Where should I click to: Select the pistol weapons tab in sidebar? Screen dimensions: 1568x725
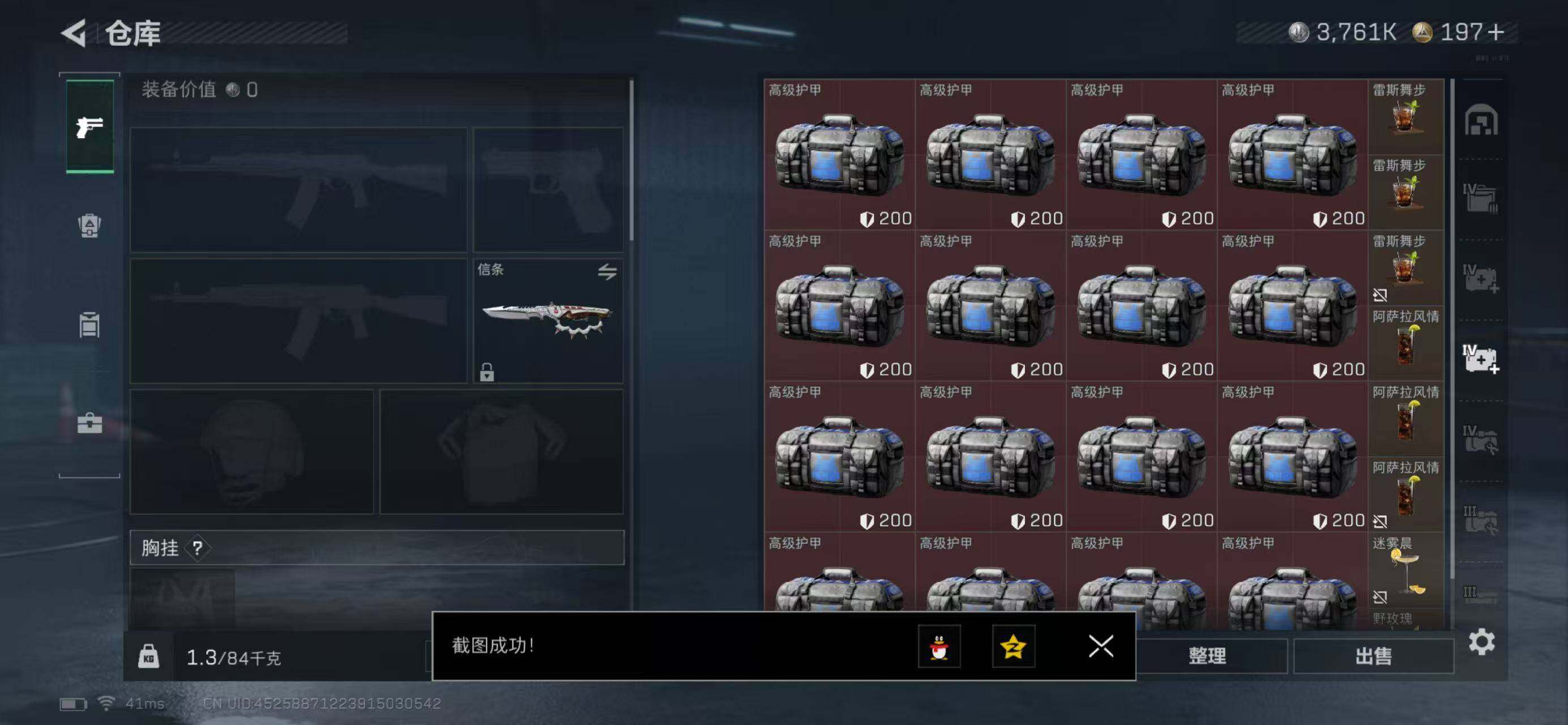[x=89, y=127]
